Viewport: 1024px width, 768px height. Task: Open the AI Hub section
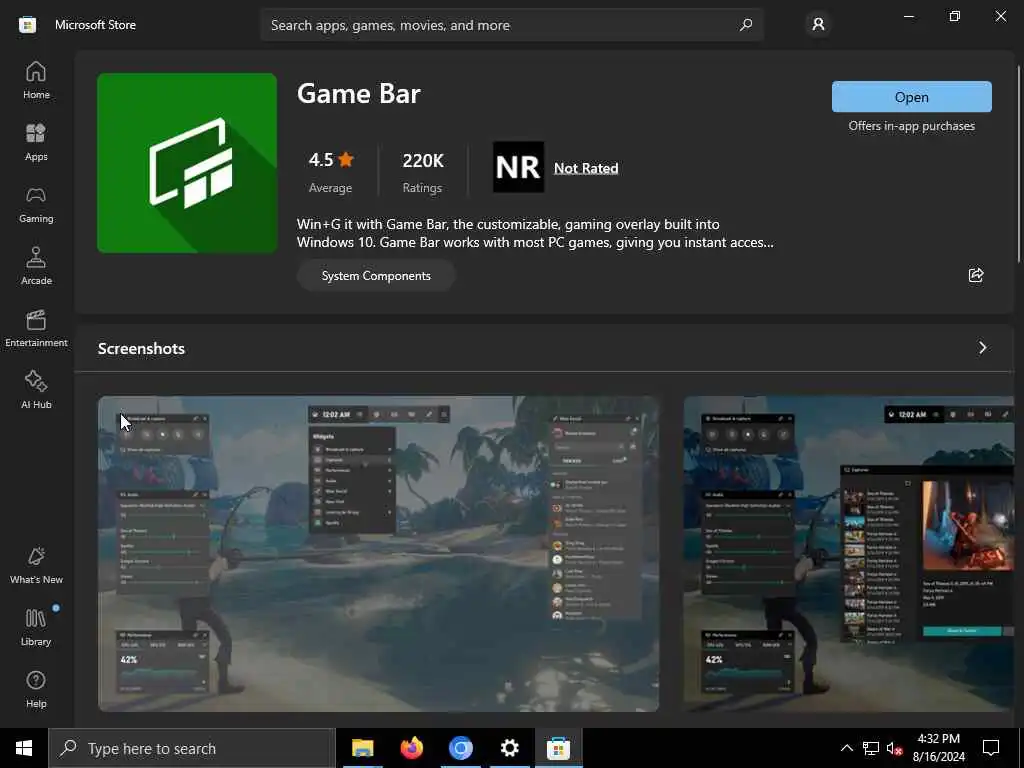coord(36,391)
